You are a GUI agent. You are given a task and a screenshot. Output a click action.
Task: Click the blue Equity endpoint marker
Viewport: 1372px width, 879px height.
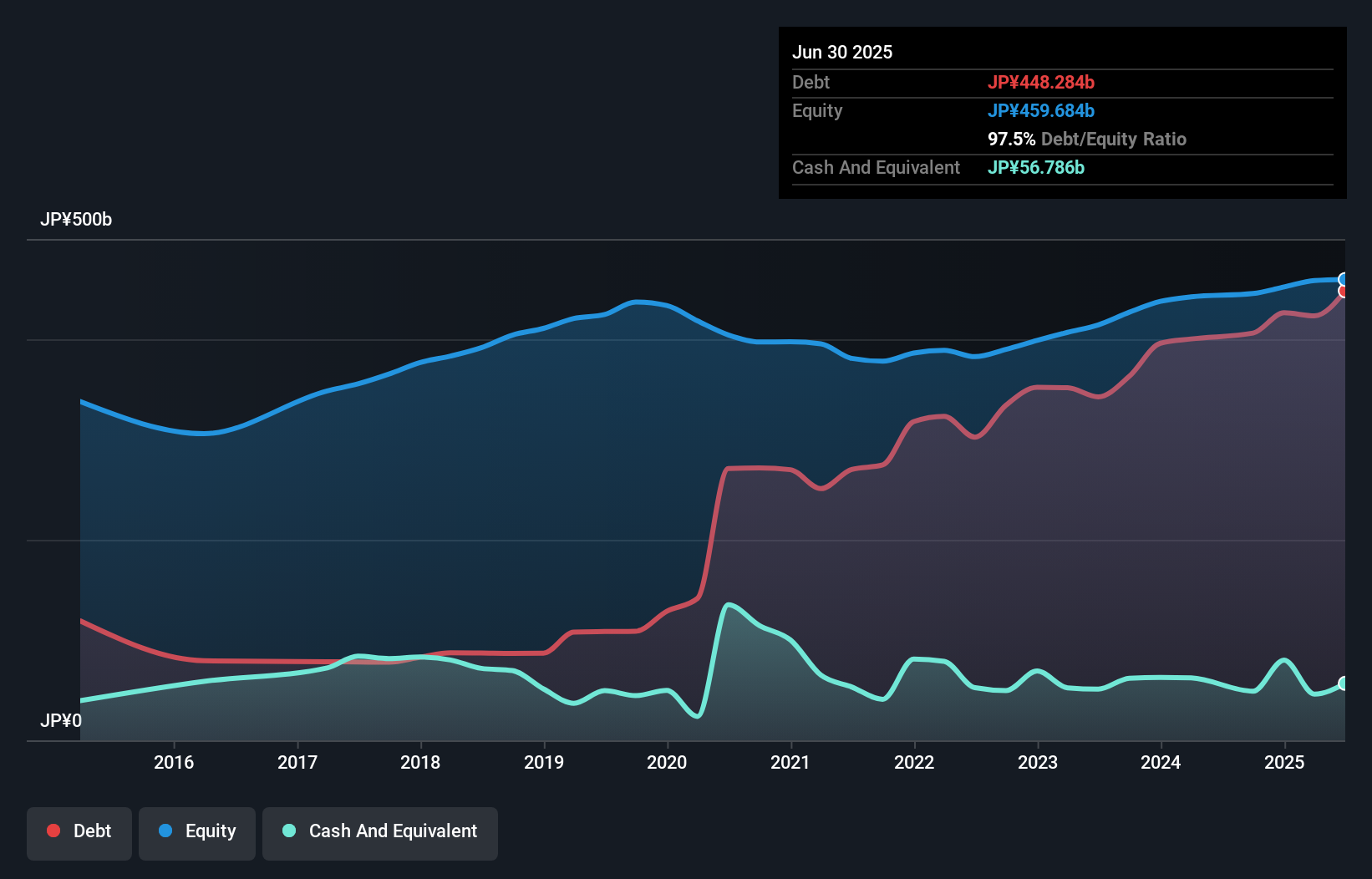[x=1344, y=278]
